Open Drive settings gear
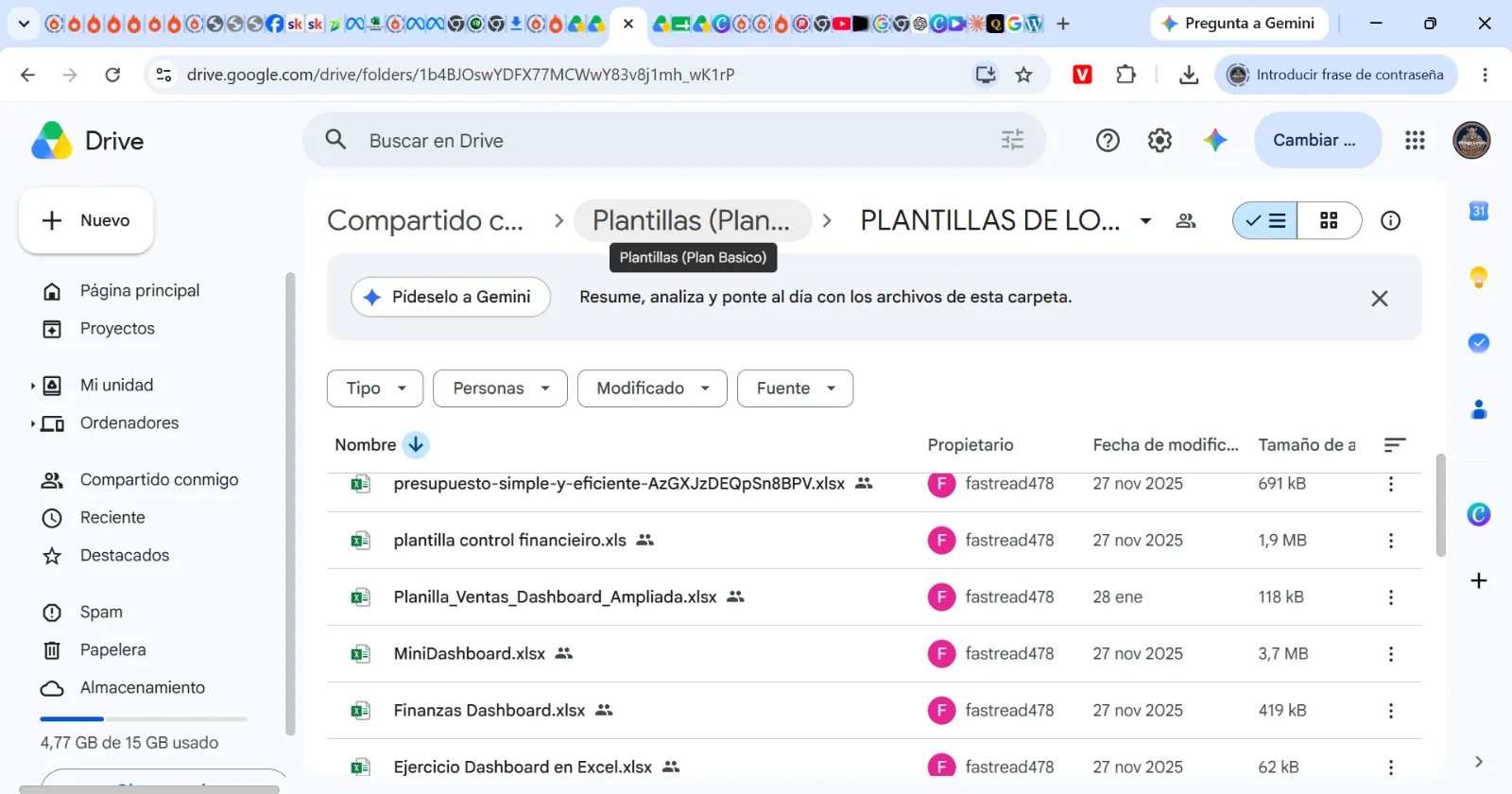Image resolution: width=1512 pixels, height=794 pixels. tap(1160, 141)
